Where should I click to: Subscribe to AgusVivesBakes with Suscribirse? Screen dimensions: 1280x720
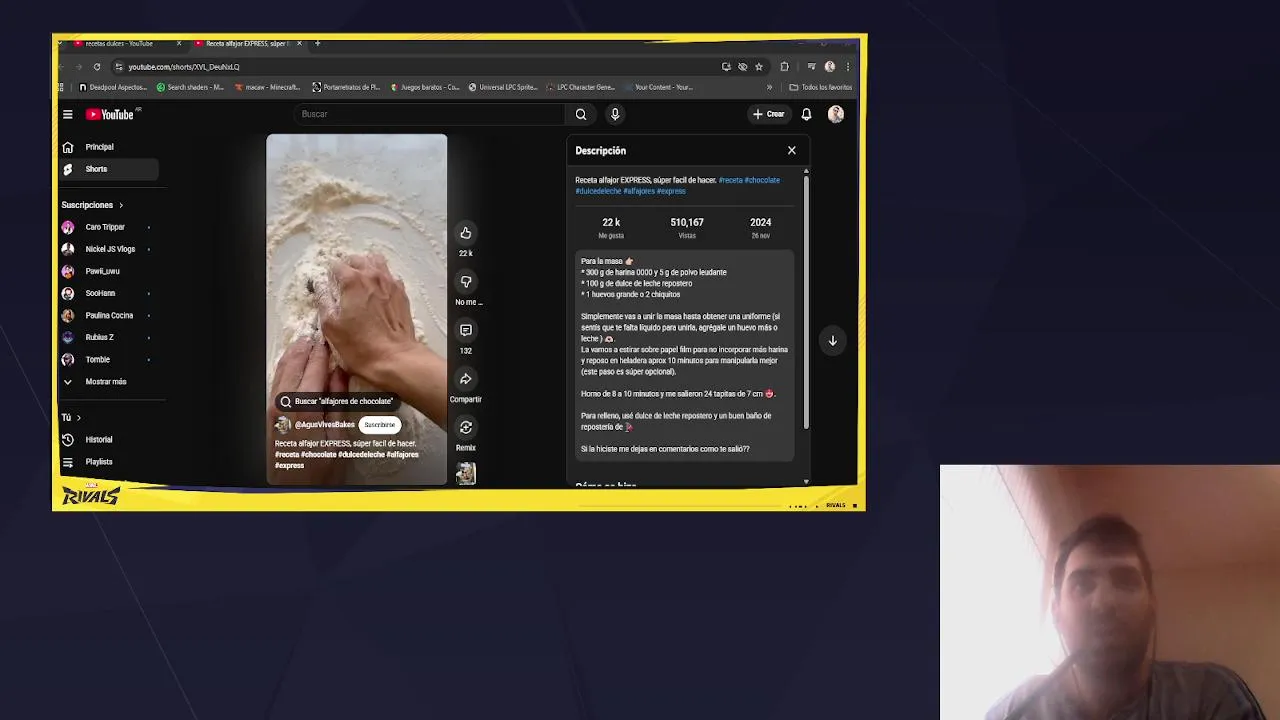(x=380, y=425)
